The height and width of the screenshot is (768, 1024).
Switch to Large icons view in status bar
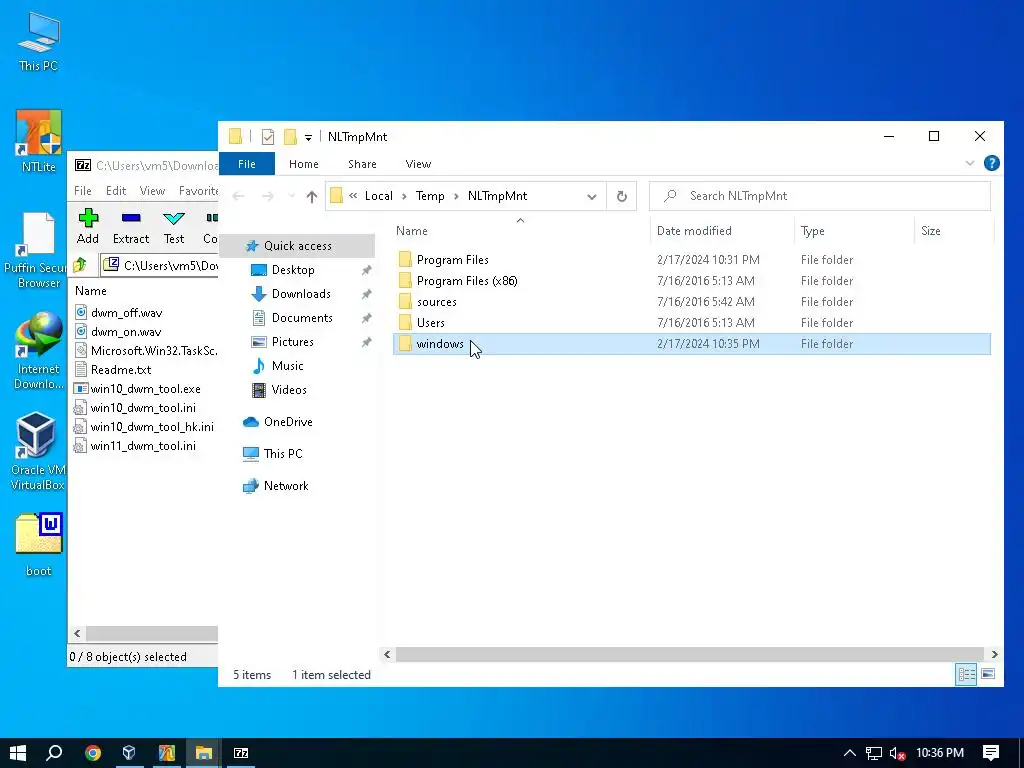988,674
